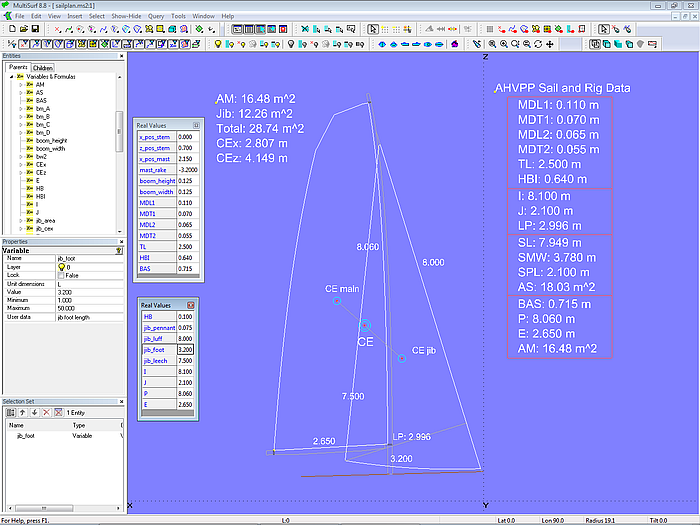Close the lower Real Values window
Image resolution: width=700 pixels, height=525 pixels.
click(x=191, y=304)
